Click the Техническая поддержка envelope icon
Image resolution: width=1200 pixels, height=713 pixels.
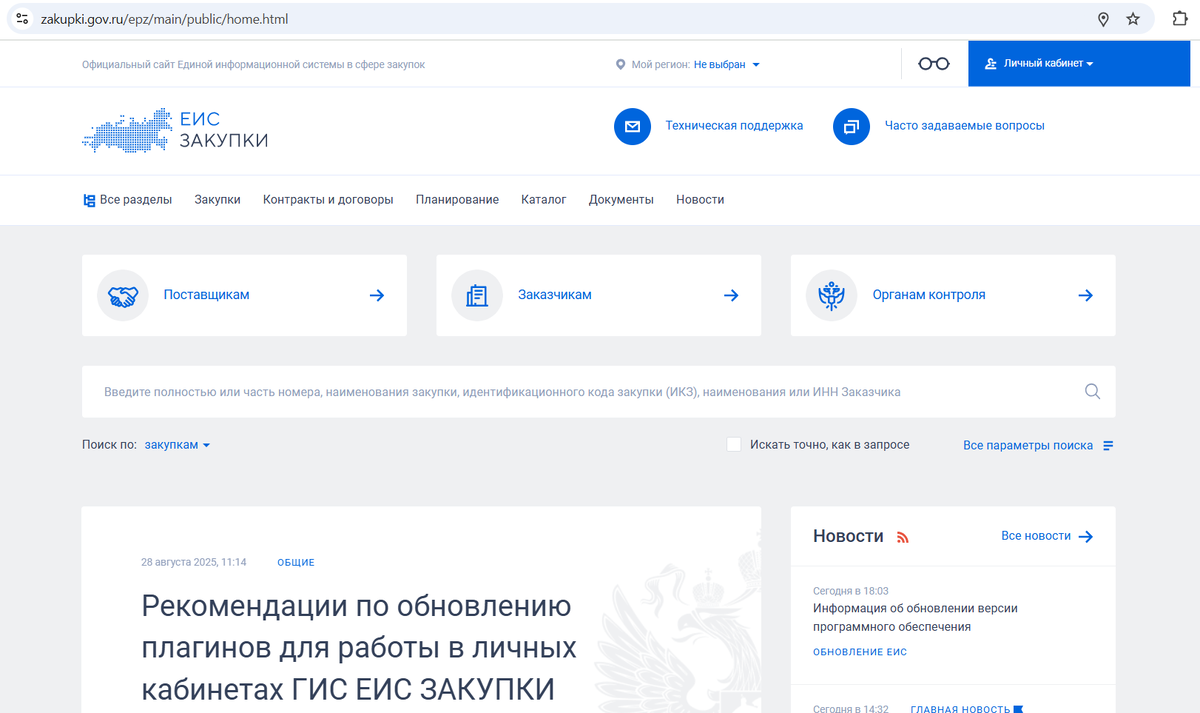click(633, 126)
